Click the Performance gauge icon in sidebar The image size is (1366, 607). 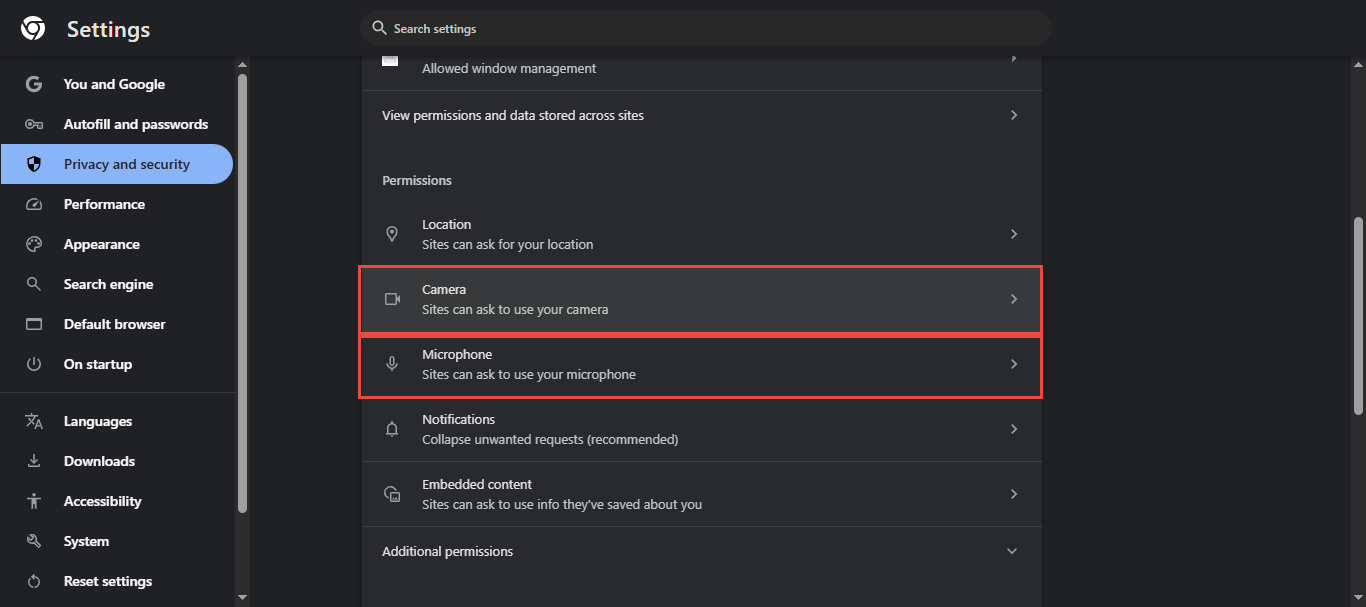(34, 204)
